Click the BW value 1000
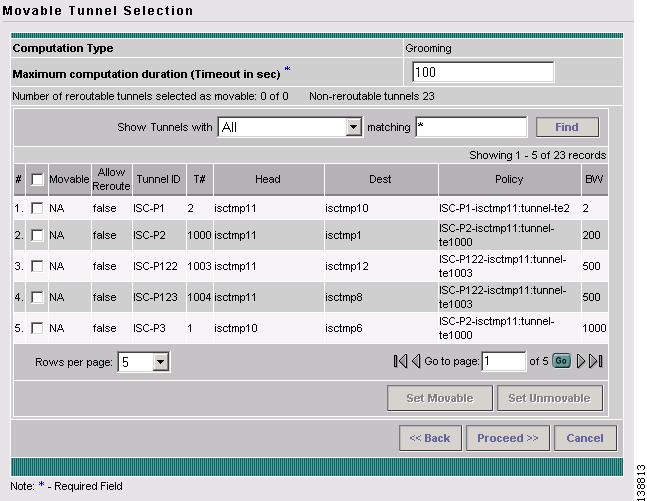This screenshot has width=647, height=501. click(594, 328)
